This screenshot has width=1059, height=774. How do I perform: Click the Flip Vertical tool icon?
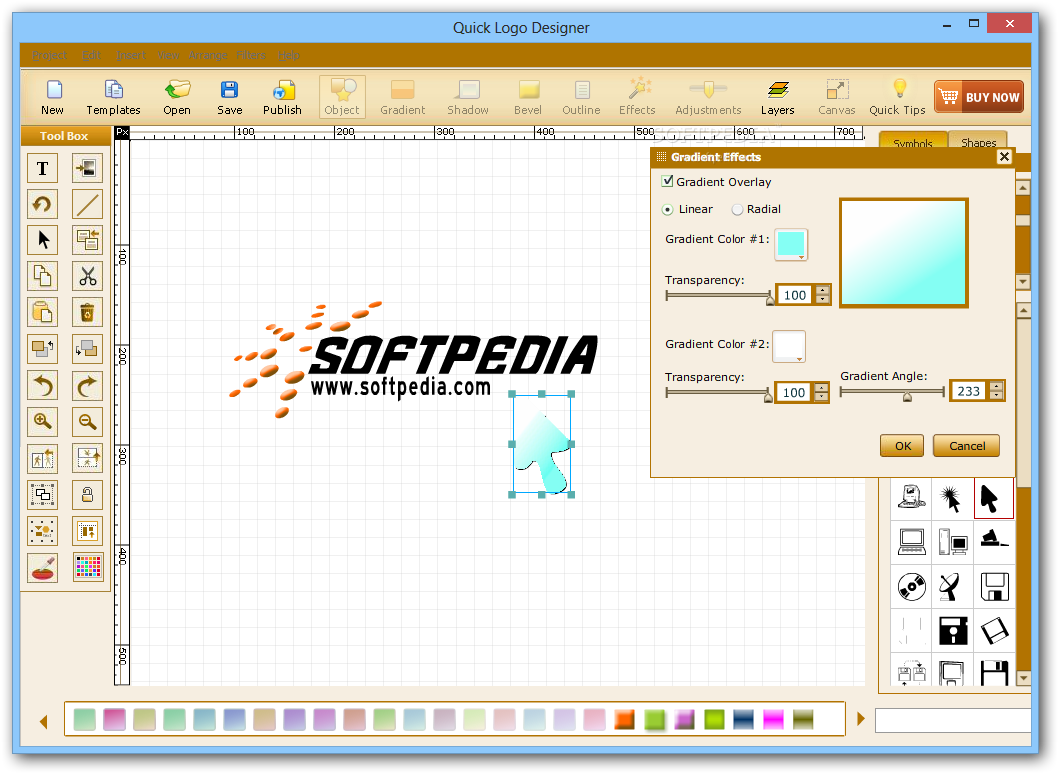click(x=88, y=459)
